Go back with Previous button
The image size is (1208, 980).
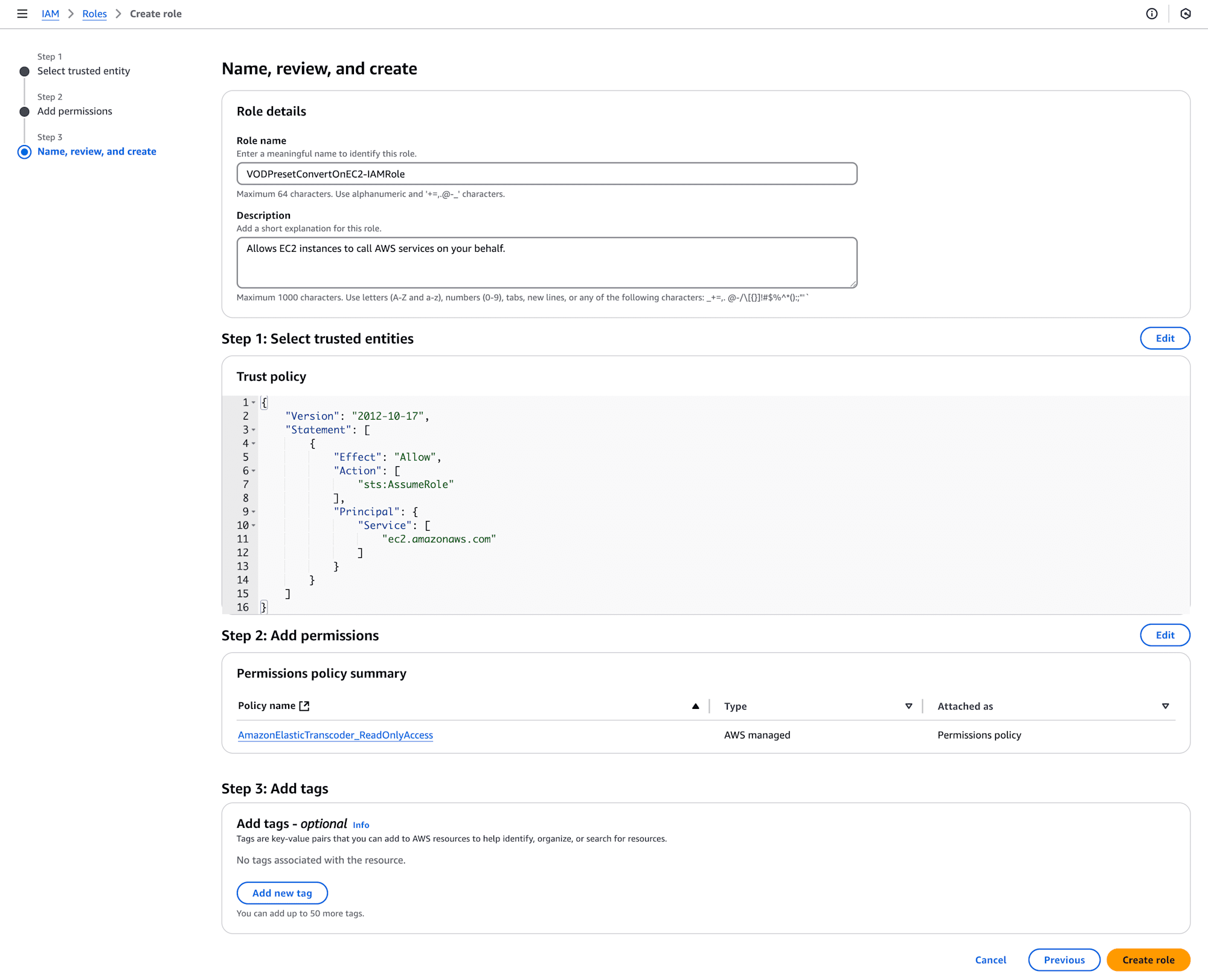pos(1064,960)
